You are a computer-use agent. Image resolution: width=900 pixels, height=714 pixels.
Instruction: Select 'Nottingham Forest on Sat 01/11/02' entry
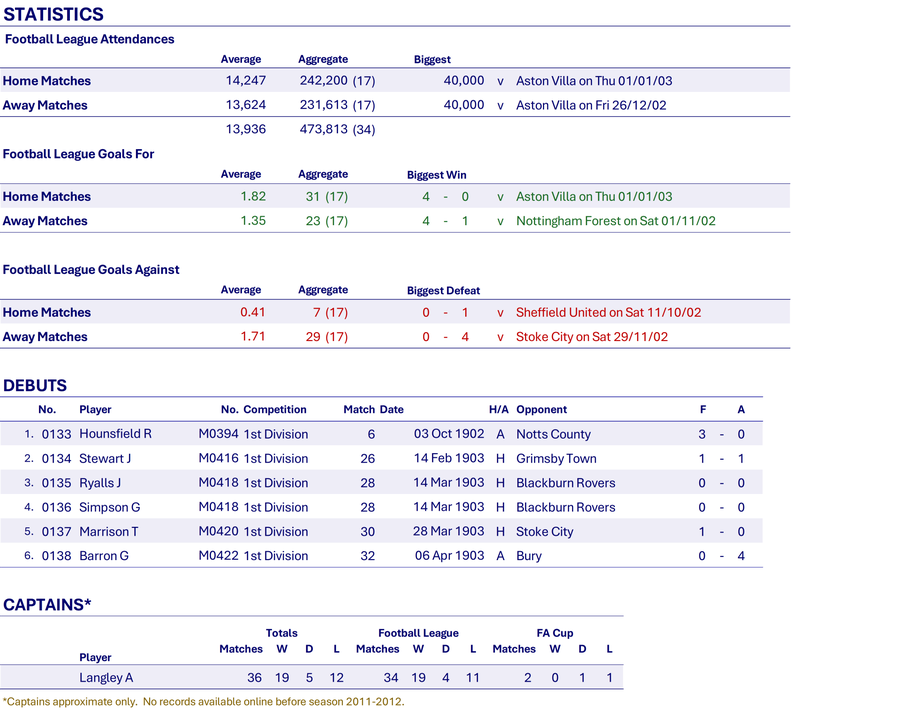[x=616, y=221]
